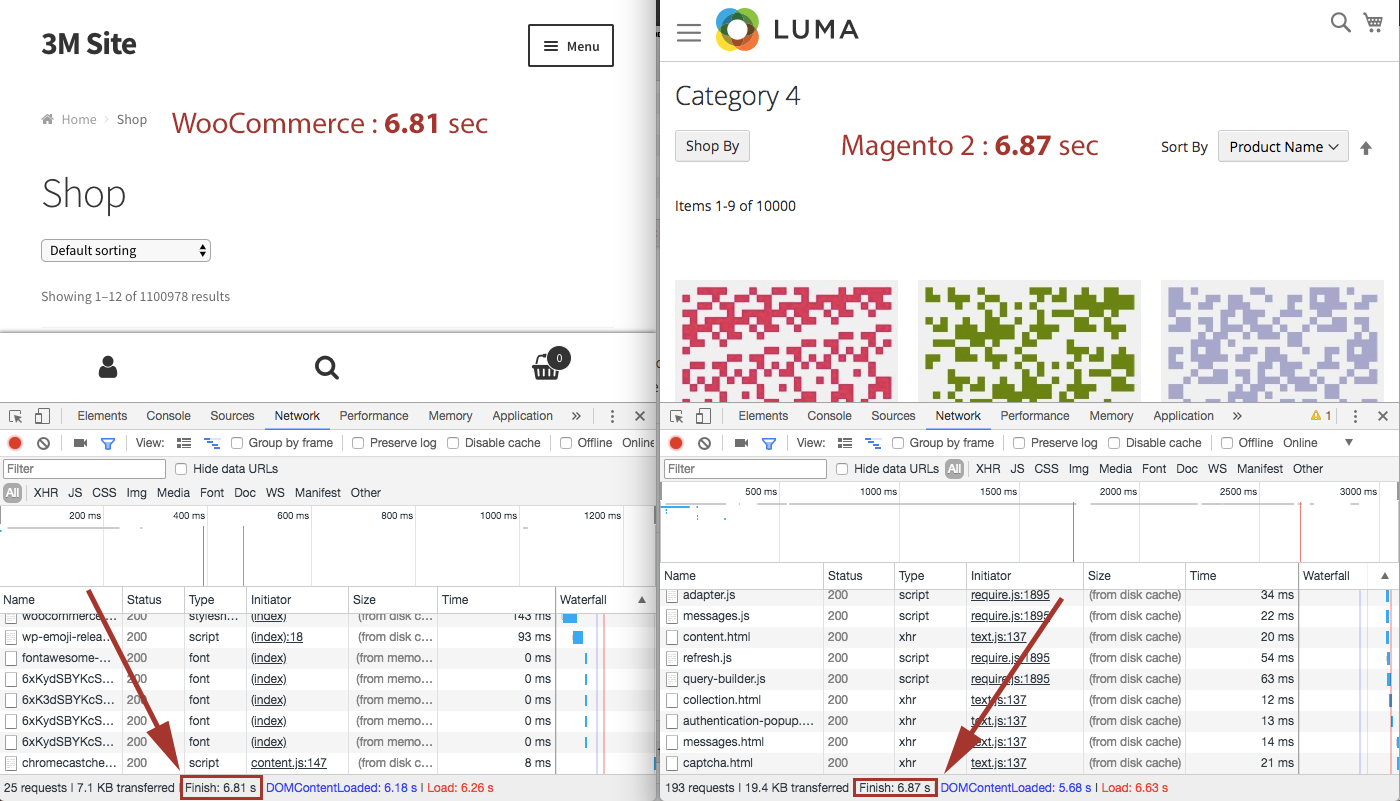
Task: Toggle the device toolbar icon in Magento DevTools
Action: (704, 416)
